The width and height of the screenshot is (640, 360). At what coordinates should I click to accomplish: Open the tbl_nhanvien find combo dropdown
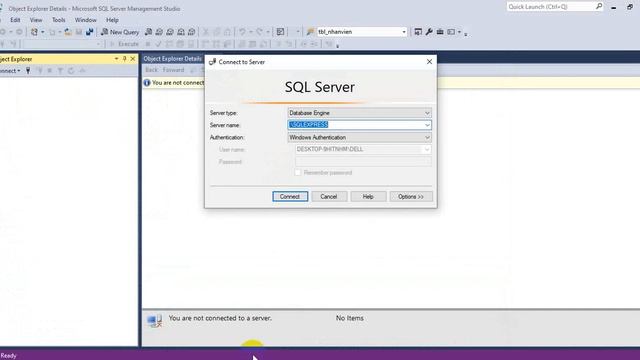point(404,32)
